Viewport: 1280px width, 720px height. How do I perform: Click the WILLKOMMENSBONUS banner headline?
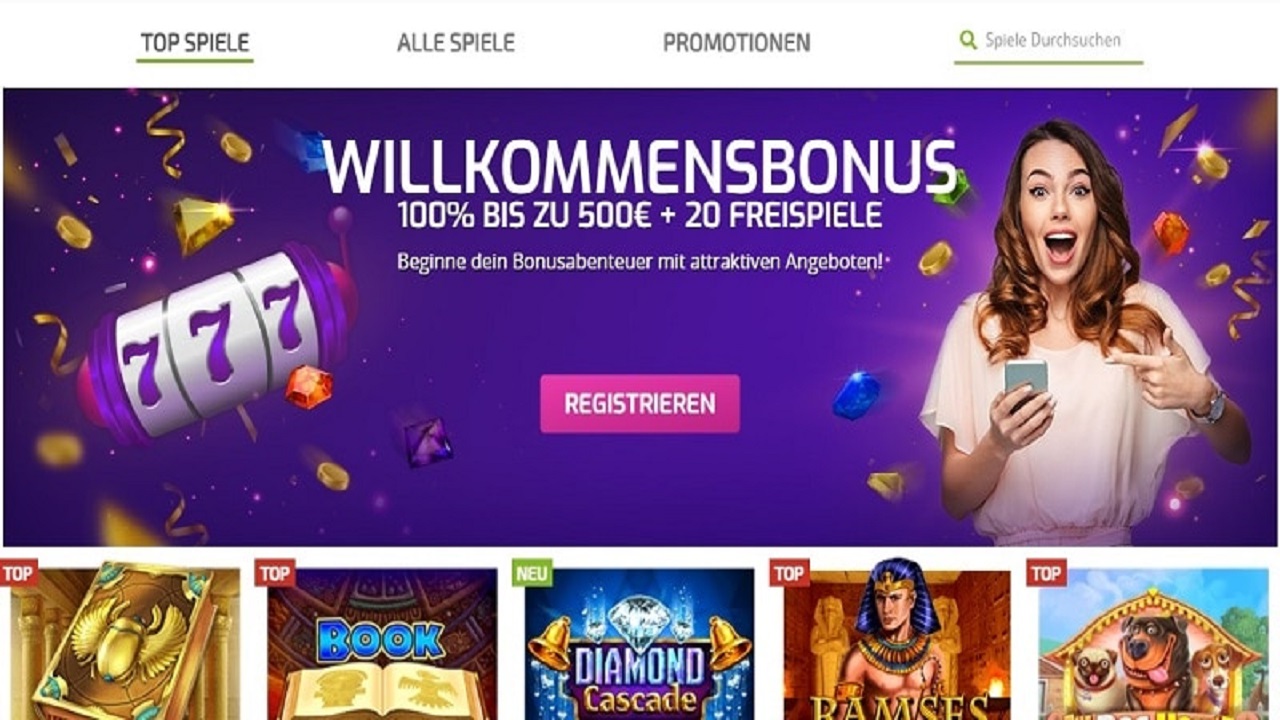pos(640,168)
